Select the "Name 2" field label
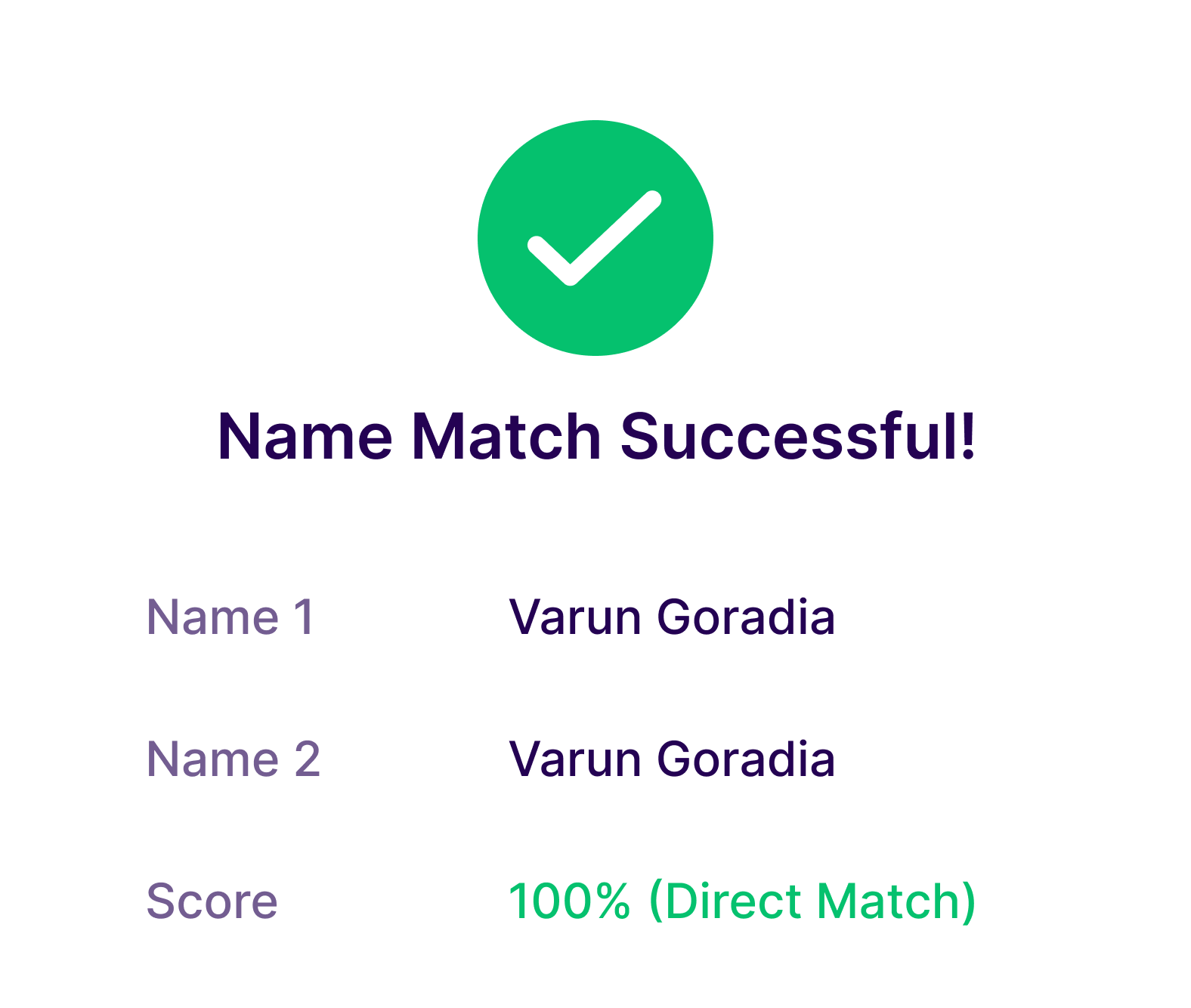 233,759
